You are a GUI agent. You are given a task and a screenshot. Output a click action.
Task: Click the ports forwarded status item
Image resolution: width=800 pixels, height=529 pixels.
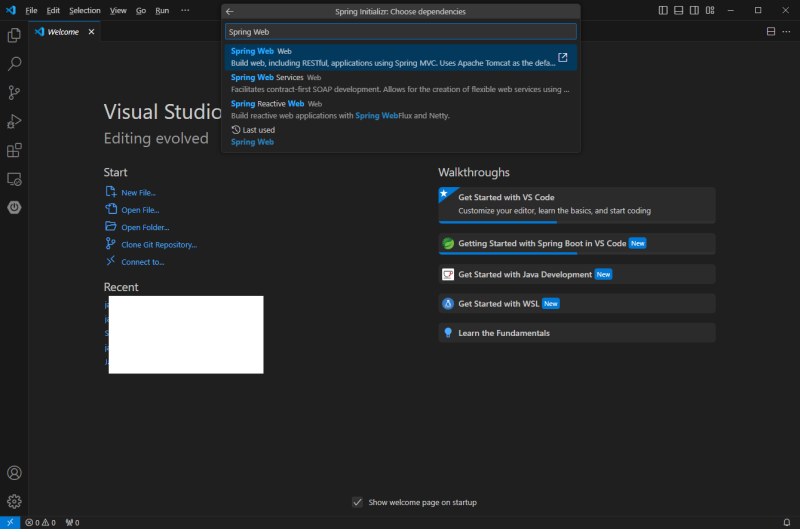coord(72,522)
